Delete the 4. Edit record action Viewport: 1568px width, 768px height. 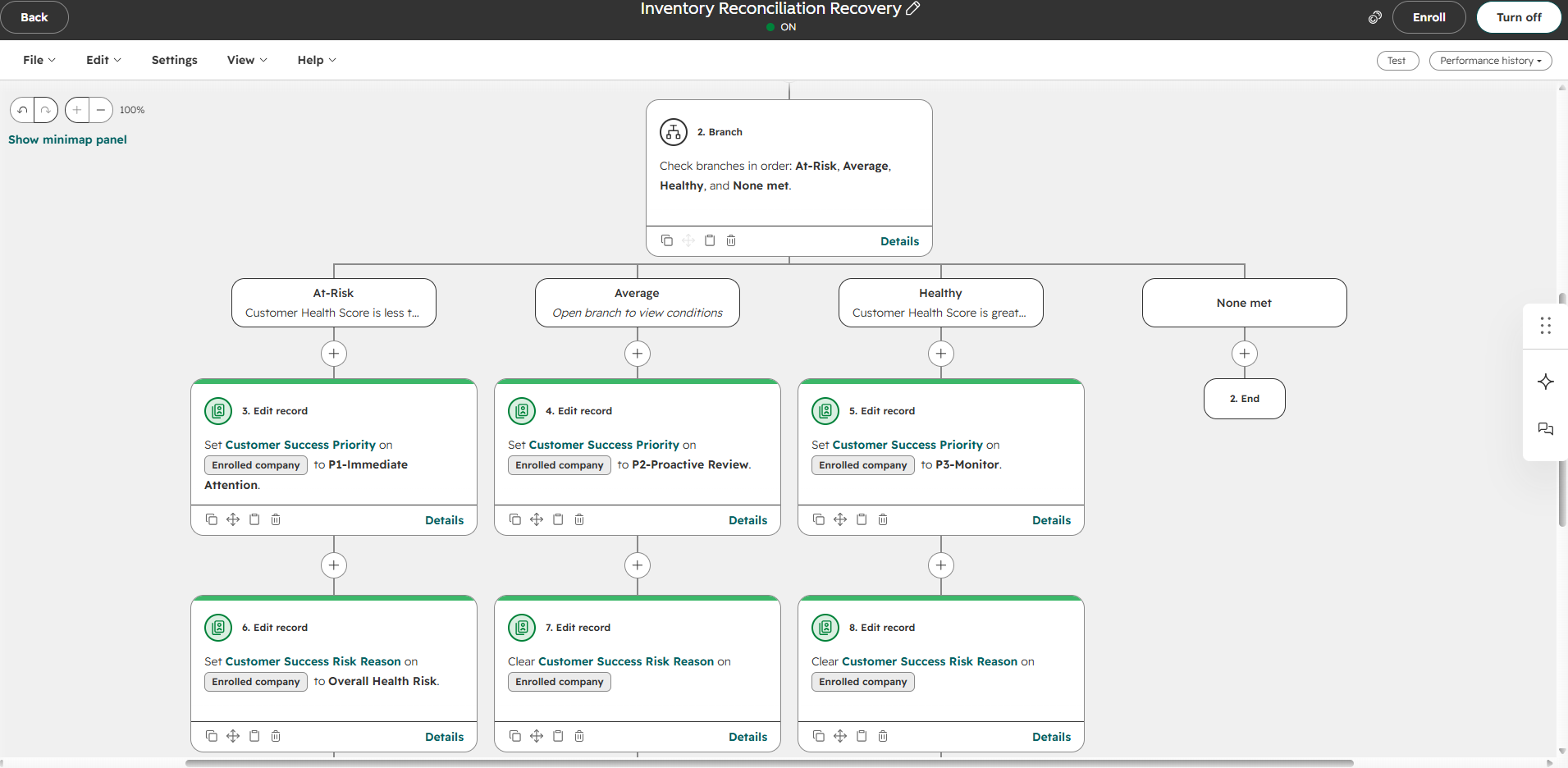click(x=579, y=519)
